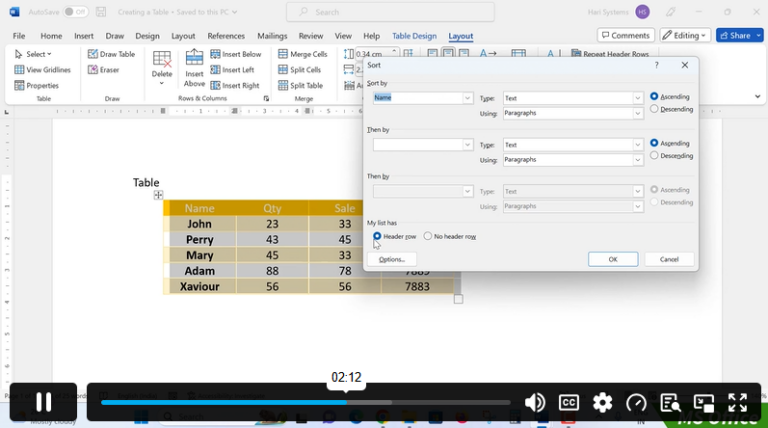Open Sort dialog help question mark
The height and width of the screenshot is (428, 768).
click(x=656, y=65)
